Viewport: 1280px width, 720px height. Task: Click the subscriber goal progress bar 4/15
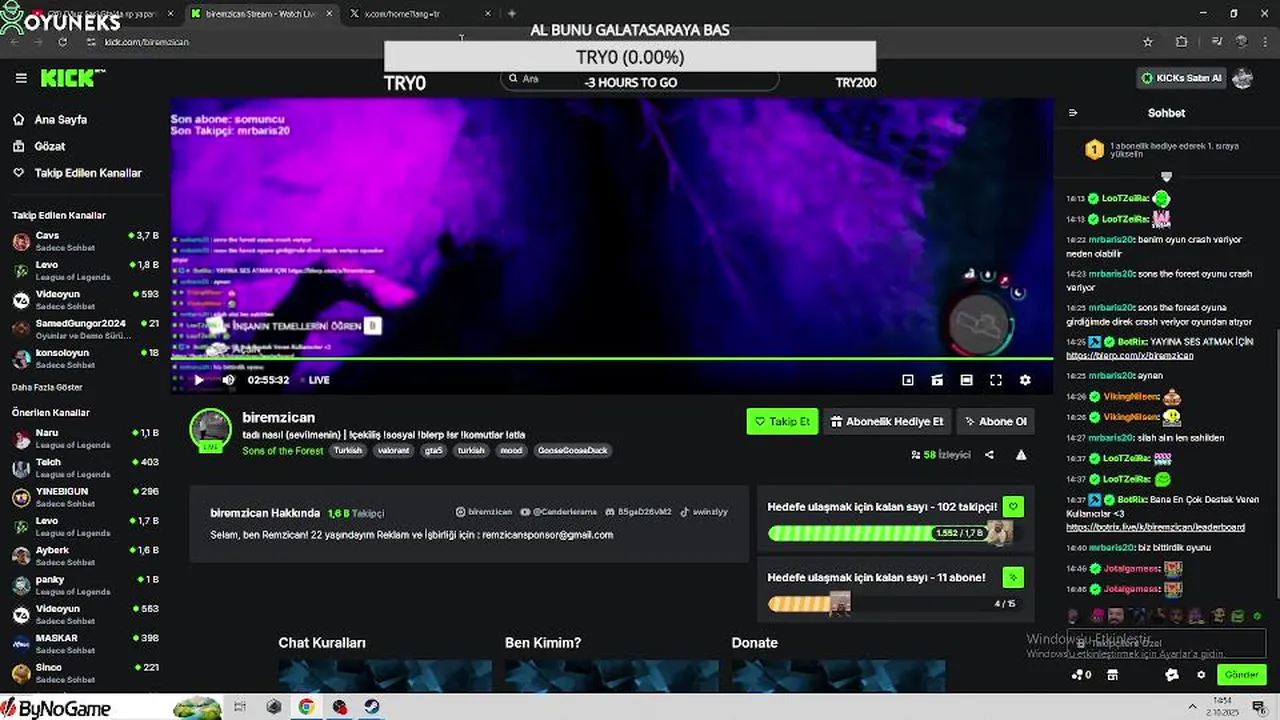[894, 603]
